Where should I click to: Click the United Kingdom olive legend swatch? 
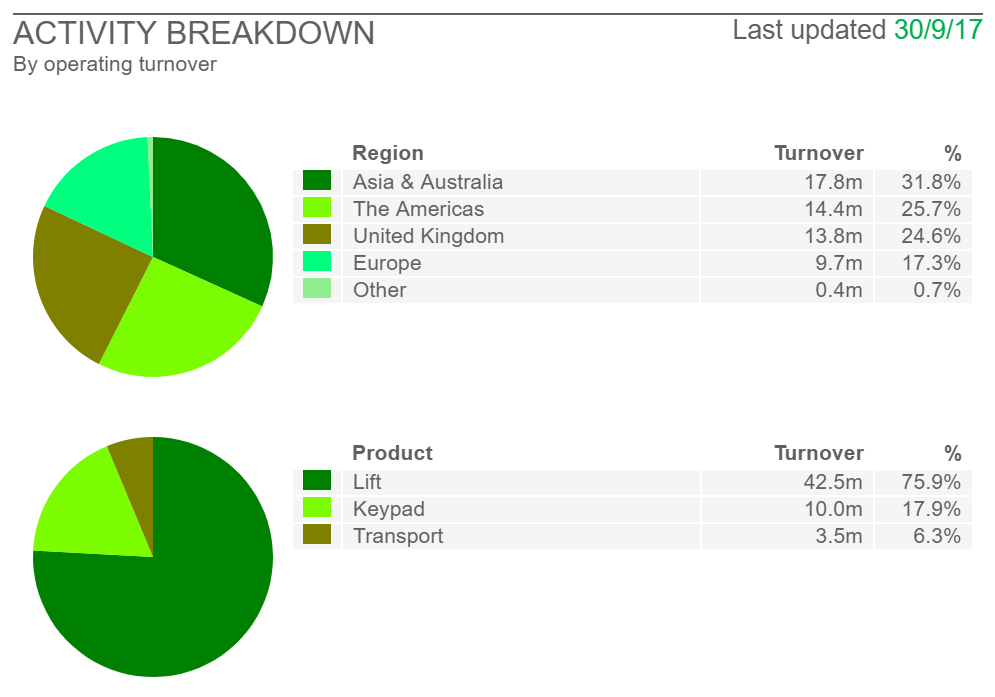(317, 234)
